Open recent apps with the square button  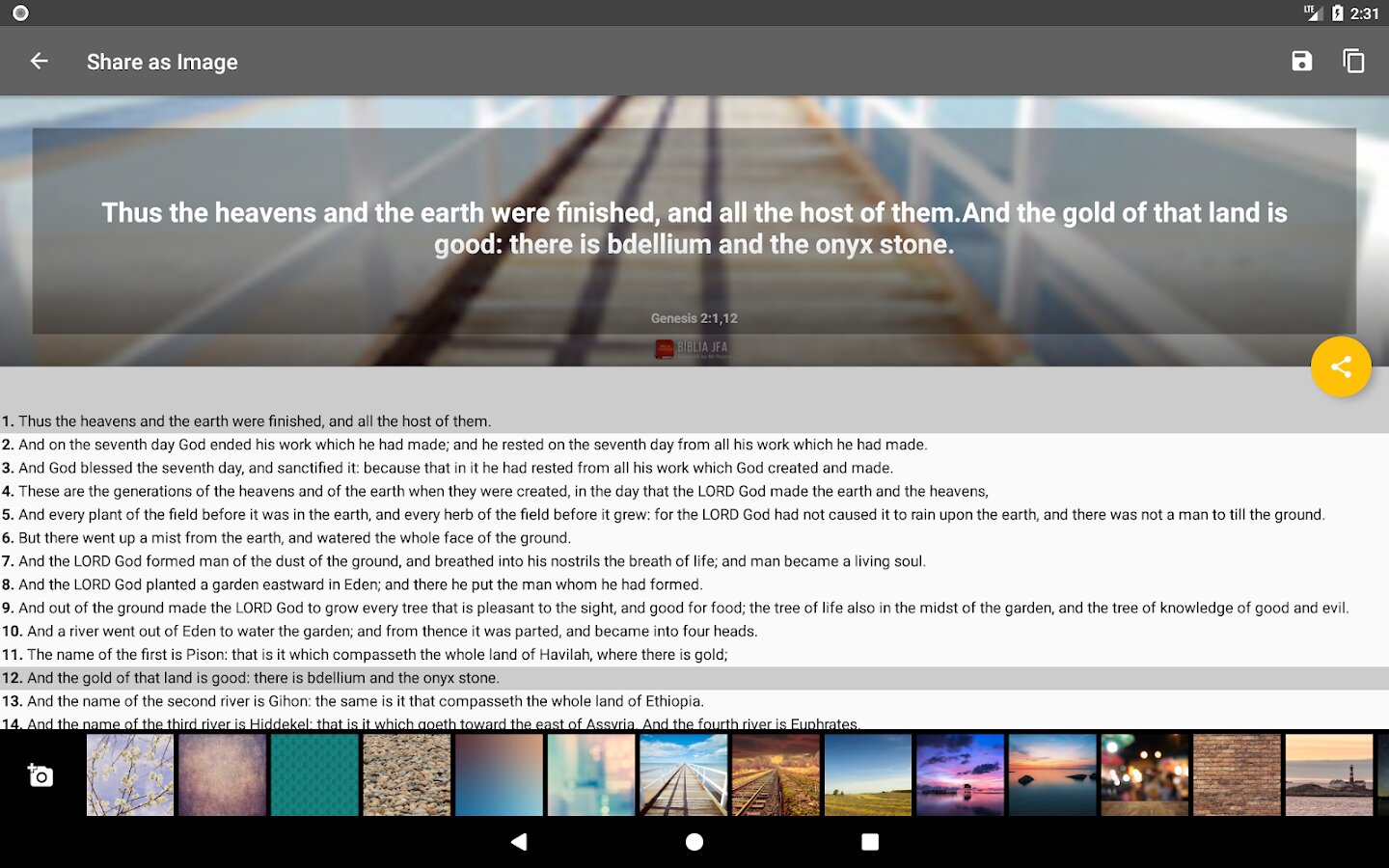click(x=870, y=842)
